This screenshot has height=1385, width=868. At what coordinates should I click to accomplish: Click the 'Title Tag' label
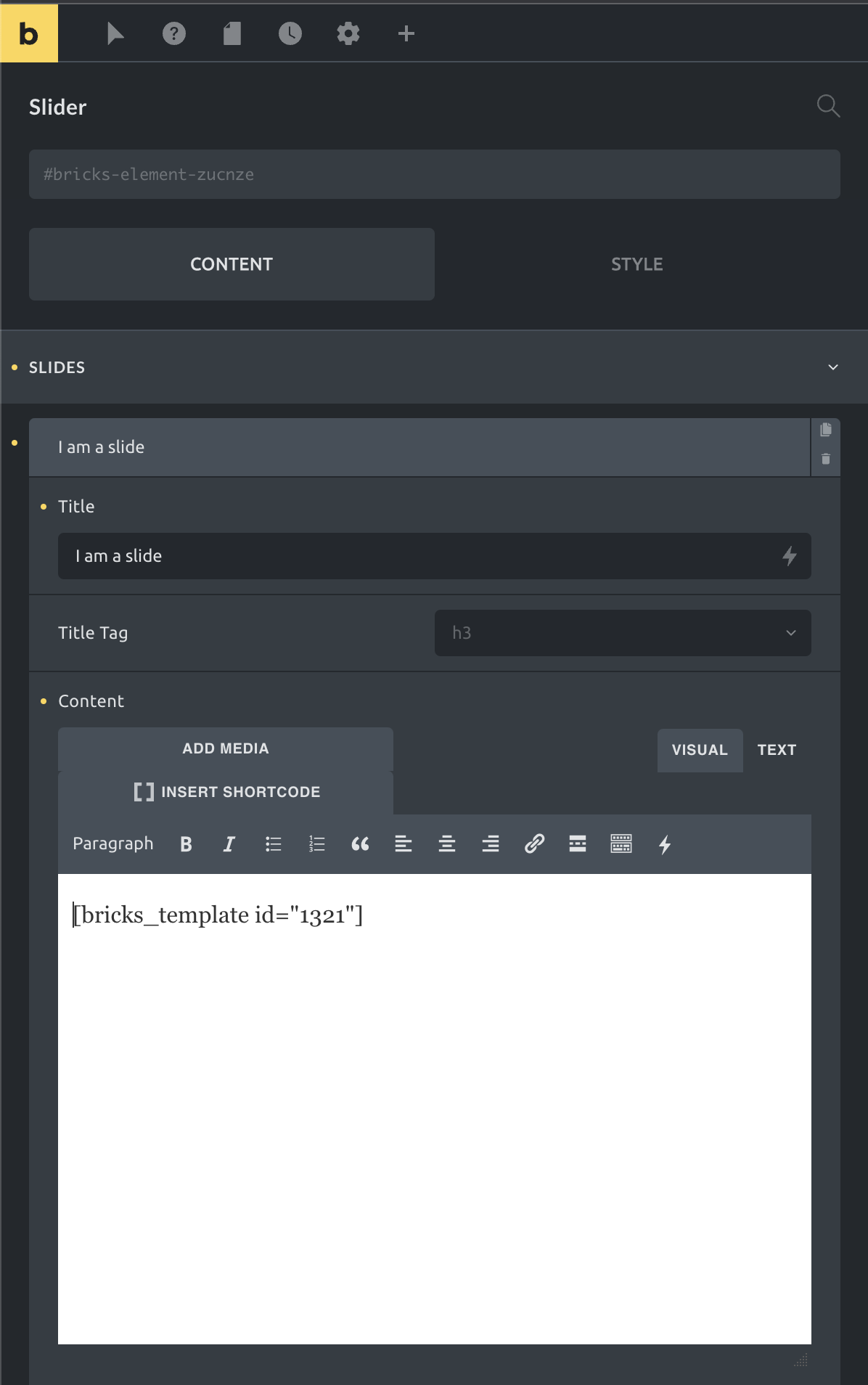93,633
